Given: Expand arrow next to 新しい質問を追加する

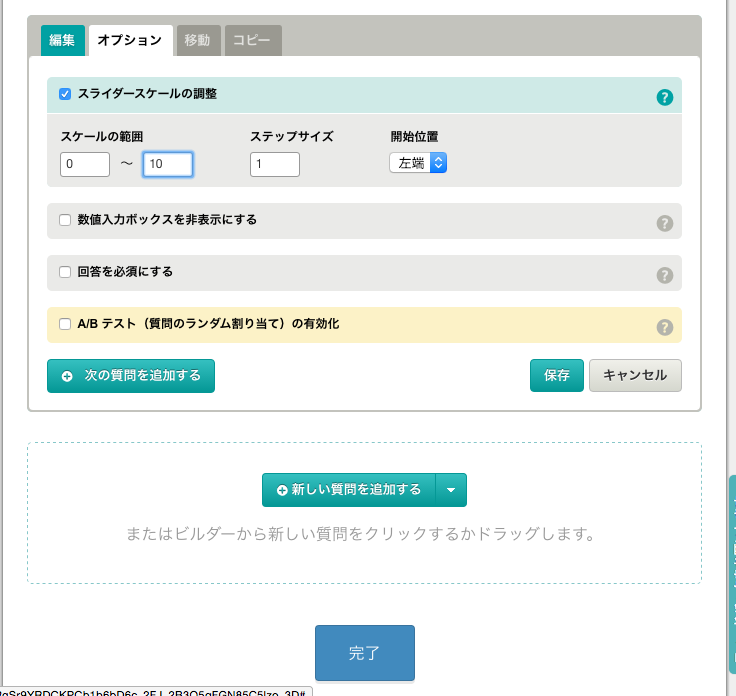Looking at the screenshot, I should [451, 490].
